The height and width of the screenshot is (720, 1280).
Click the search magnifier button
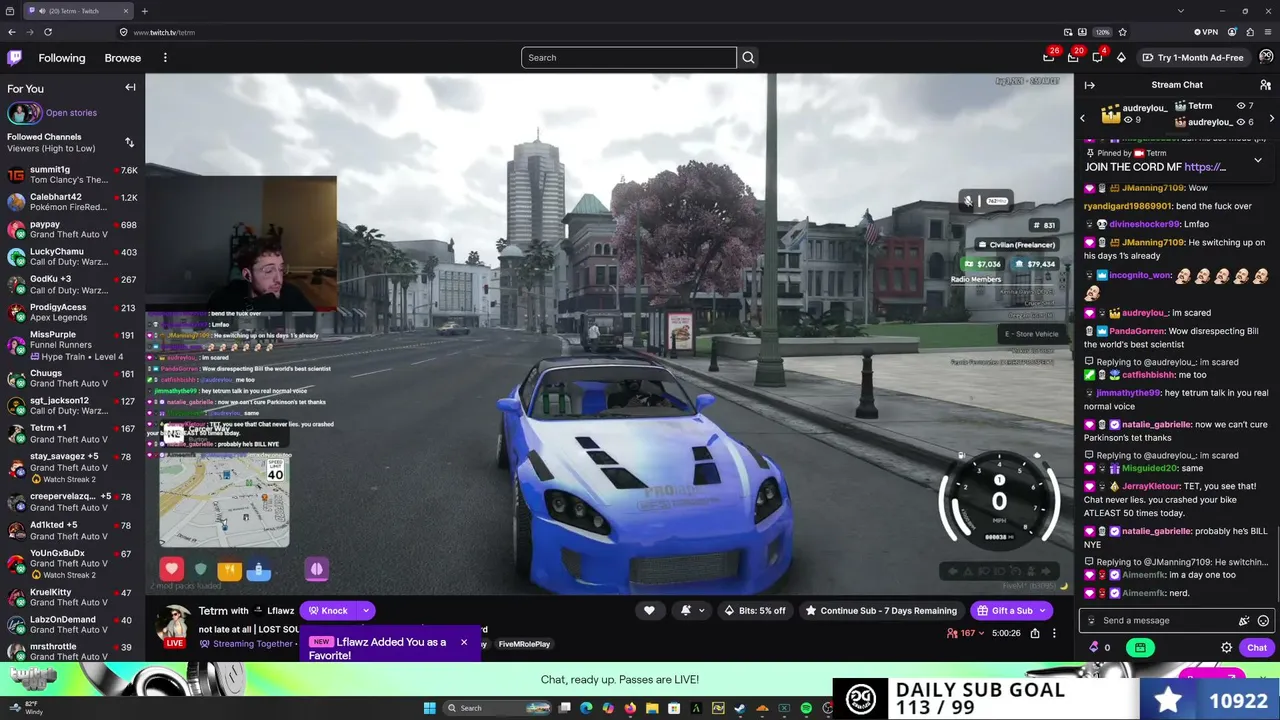point(748,58)
